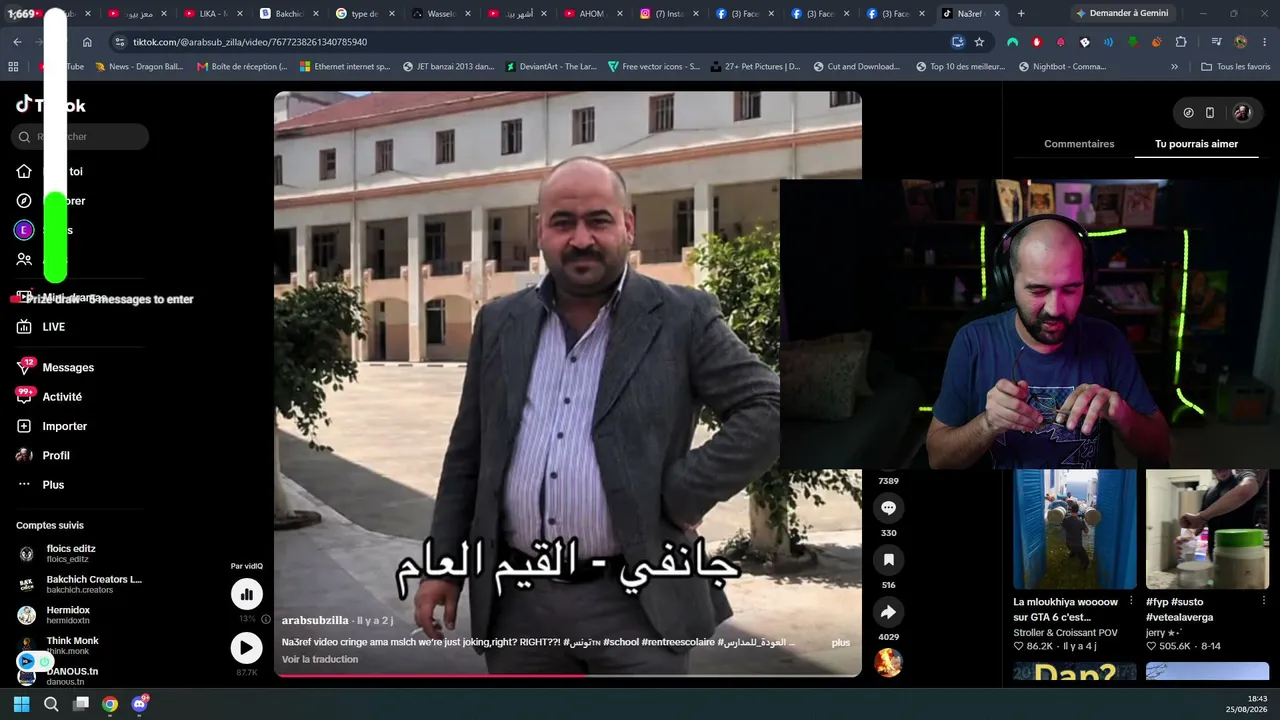This screenshot has width=1280, height=720.
Task: Open the options menu for #fyp #susto video
Action: 1263,602
